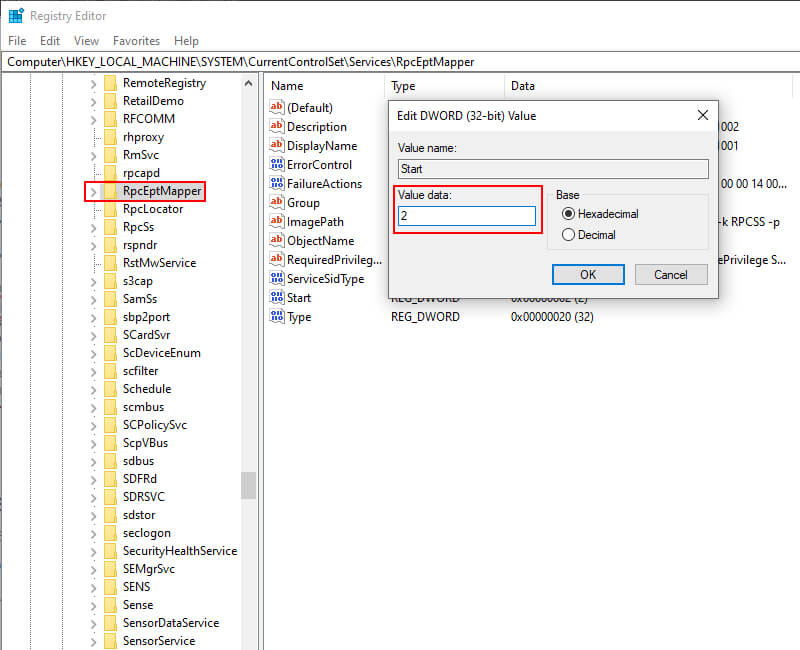This screenshot has height=650, width=800.
Task: Click the Value name field showing Start
Action: [553, 169]
